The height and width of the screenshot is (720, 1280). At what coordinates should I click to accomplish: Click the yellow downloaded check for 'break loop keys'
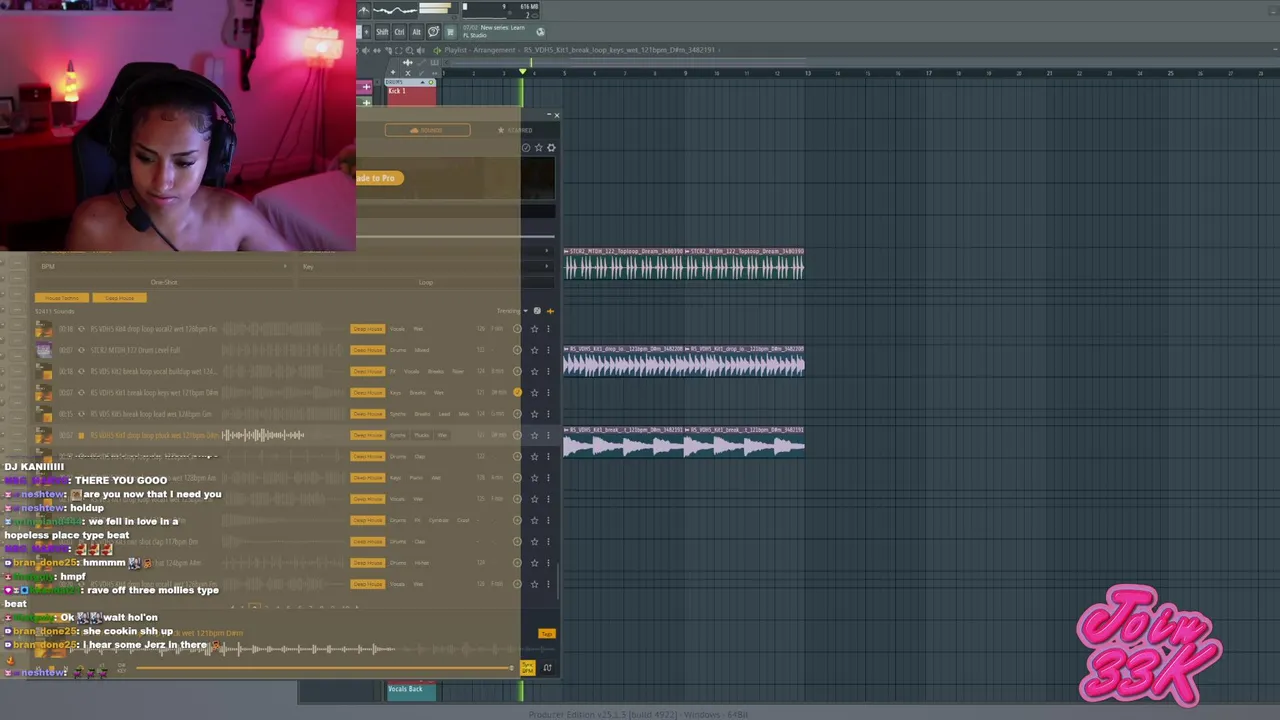[517, 392]
